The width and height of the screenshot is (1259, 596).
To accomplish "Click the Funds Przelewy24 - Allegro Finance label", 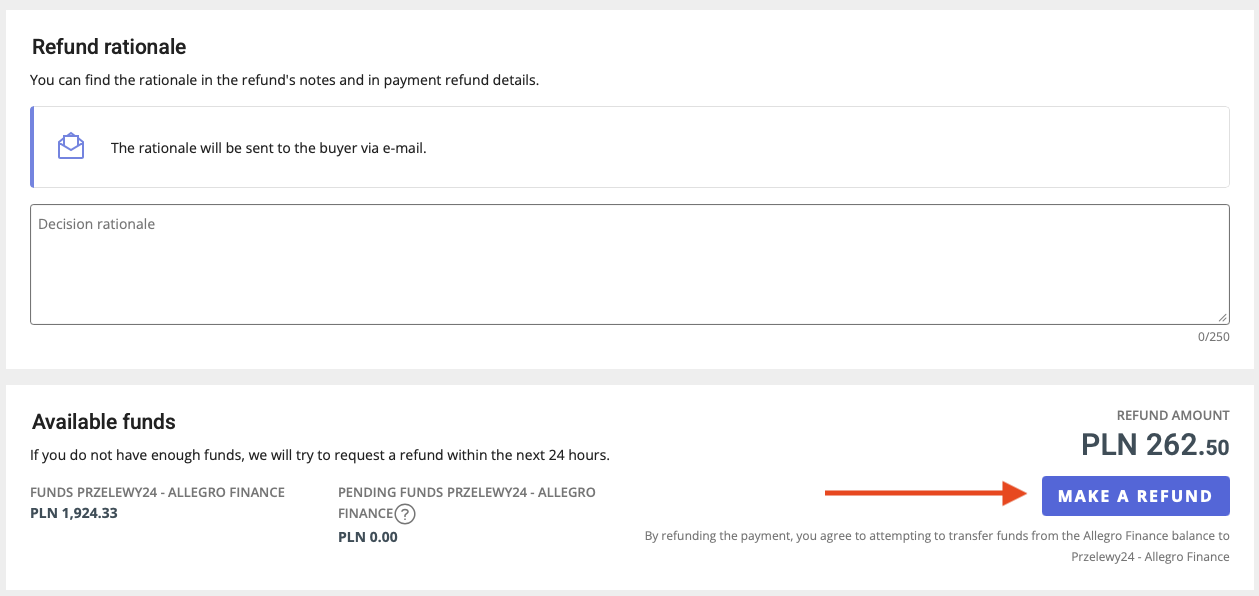I will click(x=158, y=492).
